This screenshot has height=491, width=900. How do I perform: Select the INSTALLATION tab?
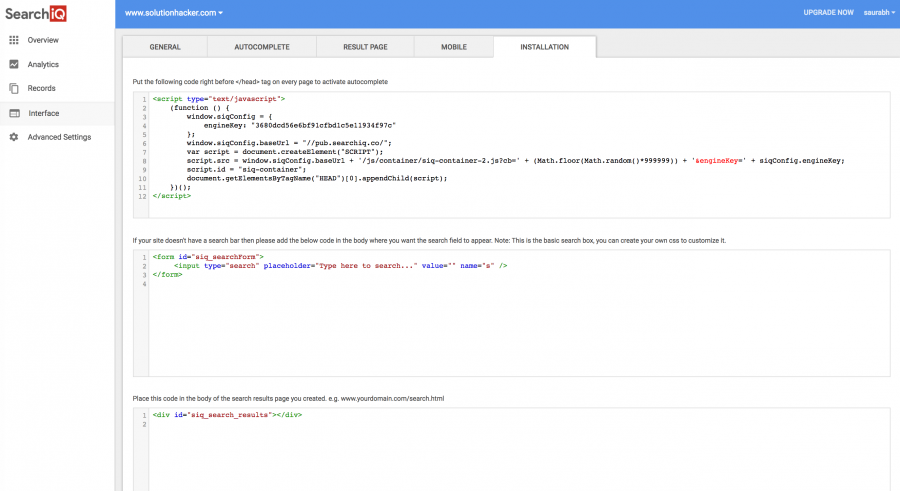(x=545, y=47)
